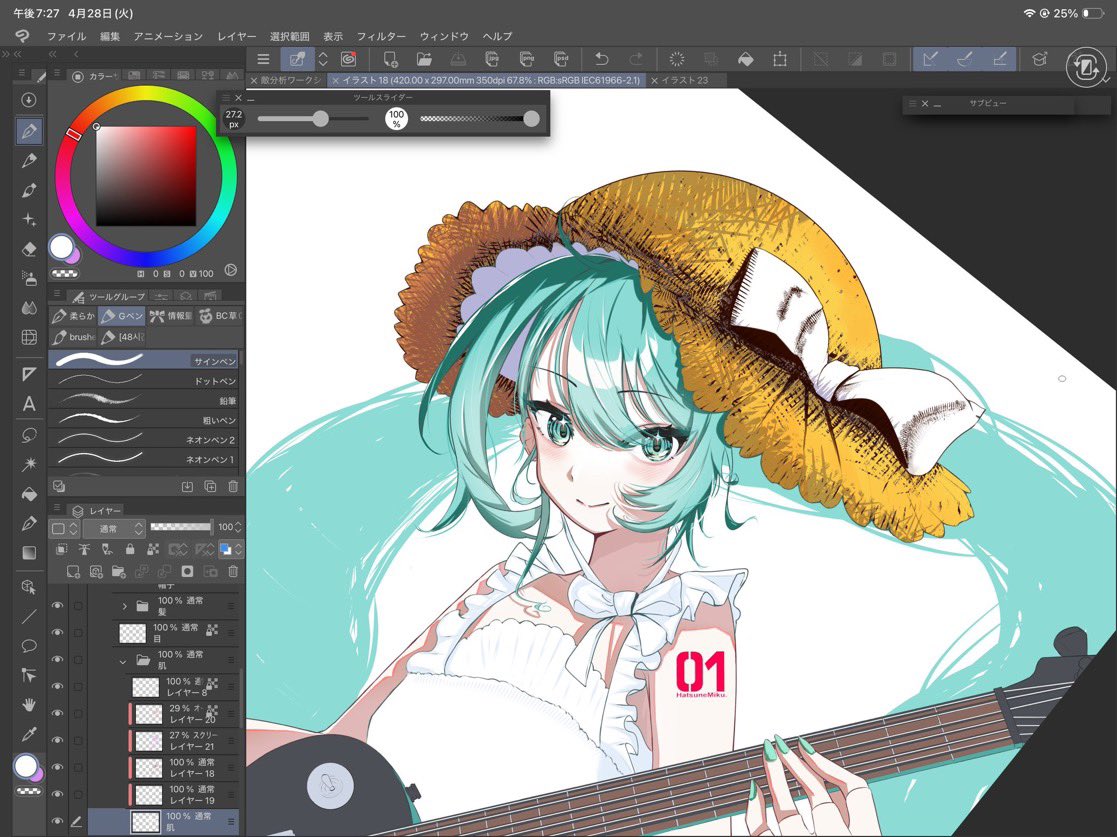Click the layer mask creation icon
Image resolution: width=1117 pixels, height=837 pixels.
click(x=187, y=571)
